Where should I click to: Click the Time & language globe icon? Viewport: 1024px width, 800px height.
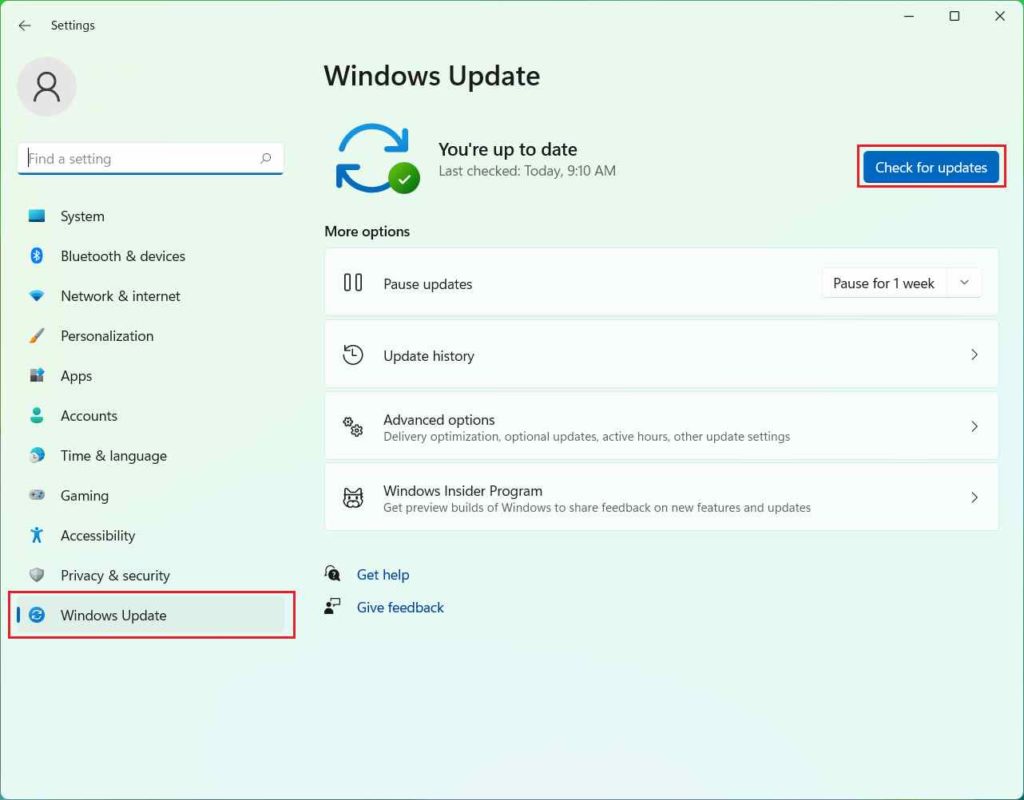[37, 455]
